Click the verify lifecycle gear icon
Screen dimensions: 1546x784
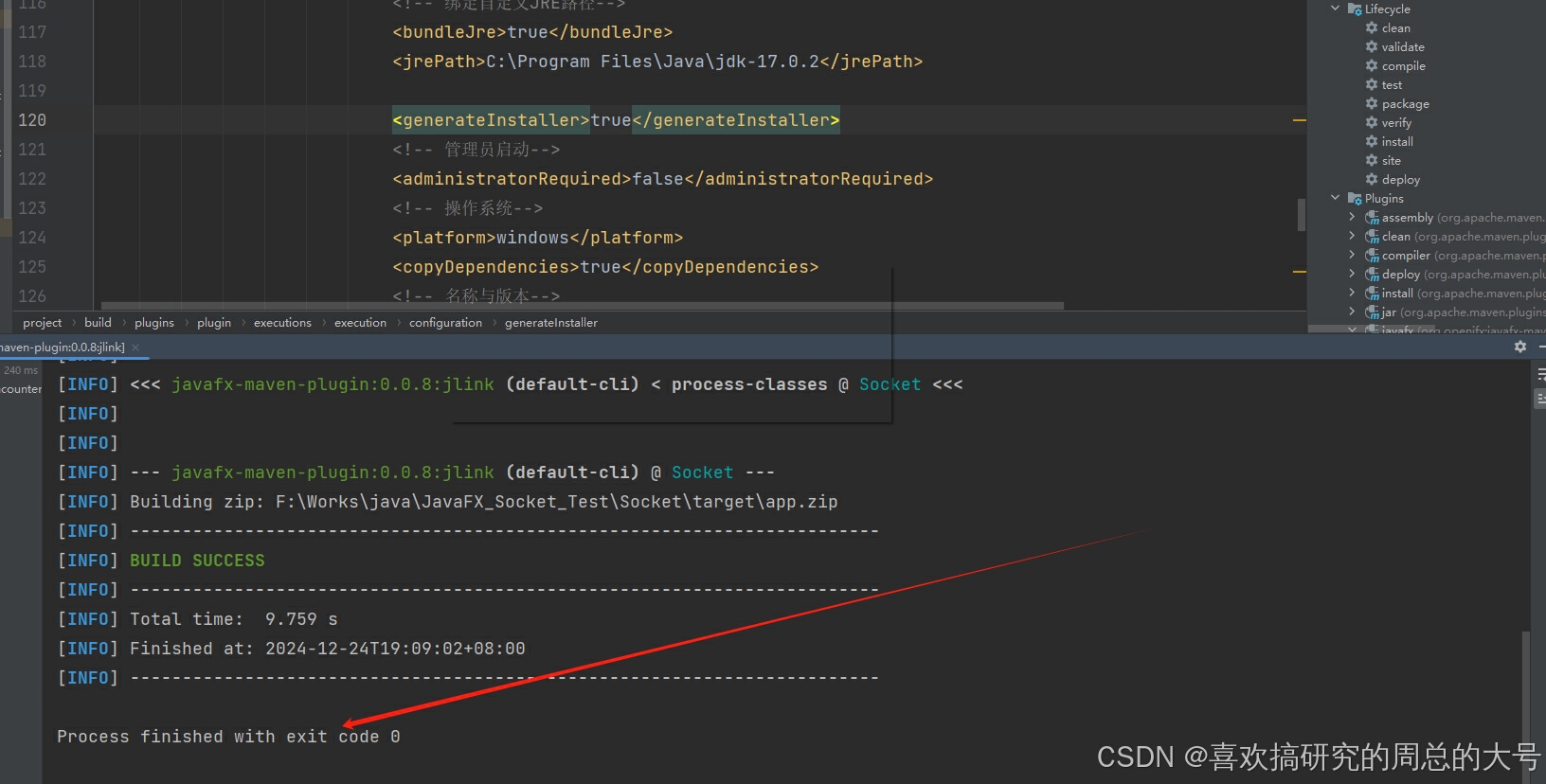pos(1372,122)
